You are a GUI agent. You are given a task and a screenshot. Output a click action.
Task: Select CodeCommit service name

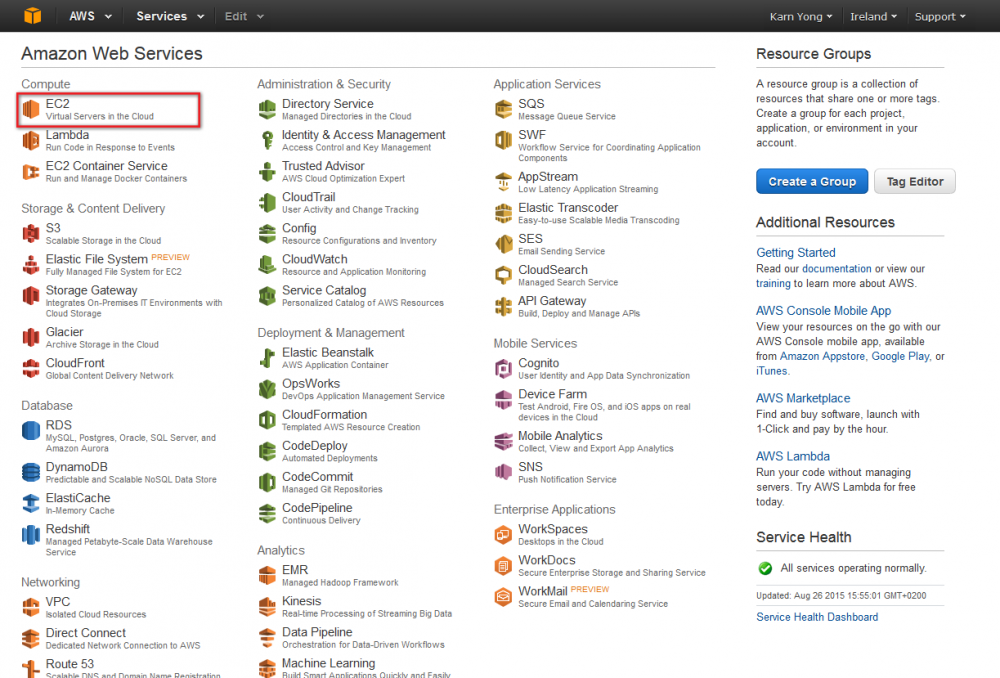(x=318, y=476)
